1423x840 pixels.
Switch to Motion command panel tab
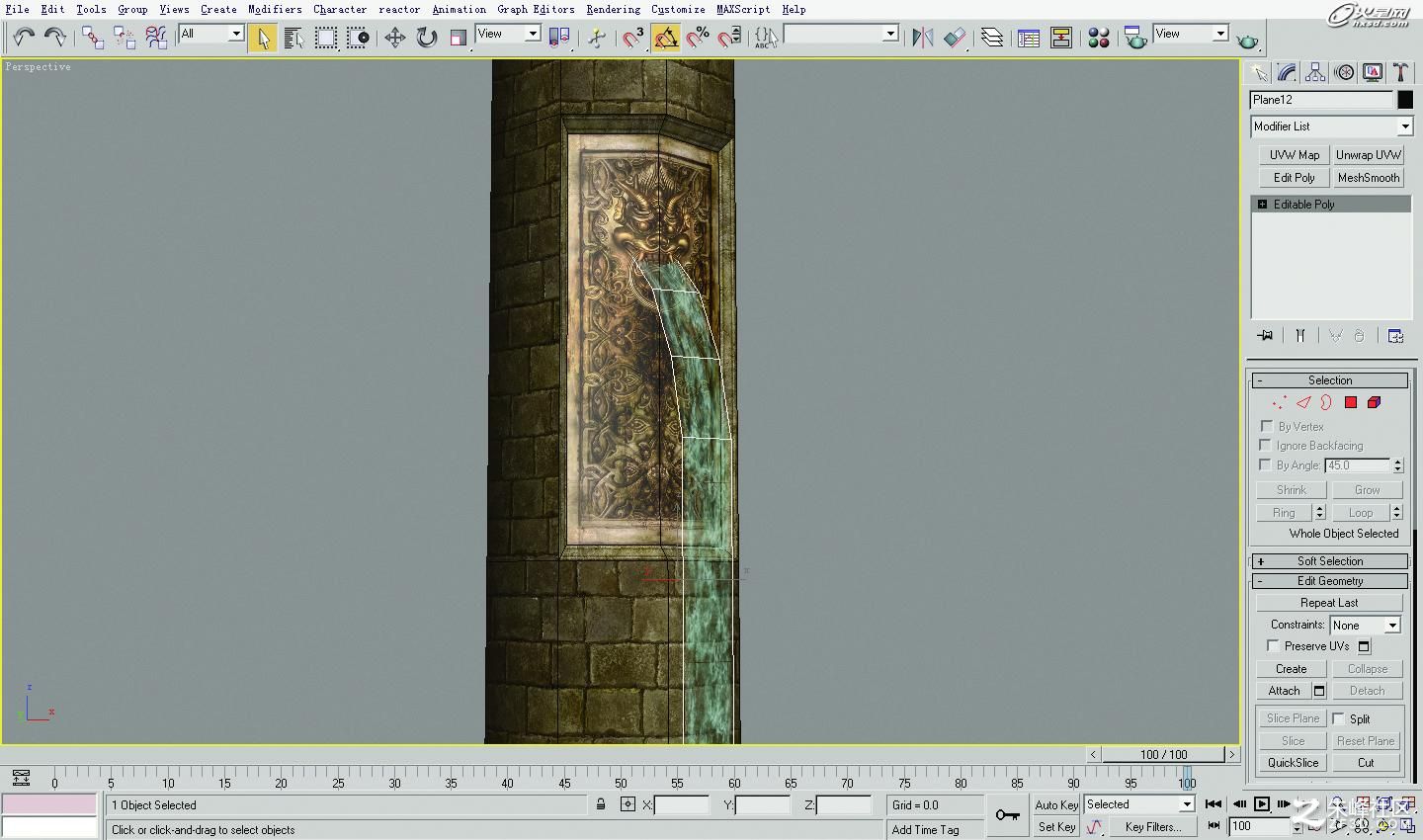(x=1344, y=72)
